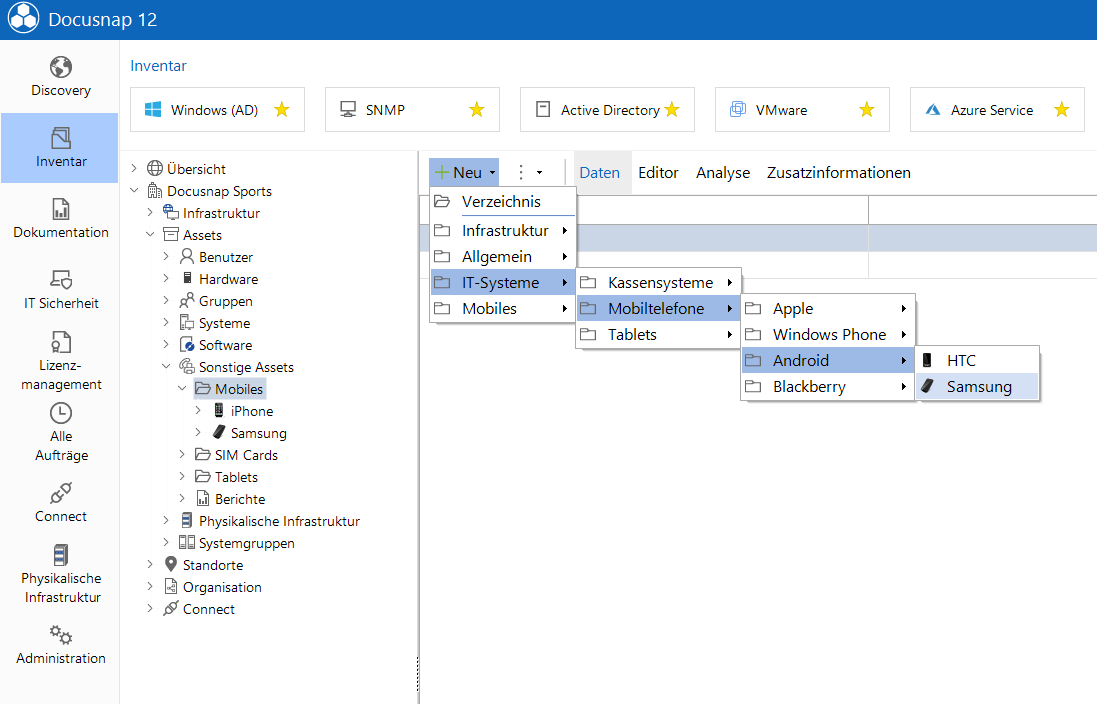Open the Dokumentation sidebar section
Screen dimensions: 1097x704
click(x=61, y=218)
